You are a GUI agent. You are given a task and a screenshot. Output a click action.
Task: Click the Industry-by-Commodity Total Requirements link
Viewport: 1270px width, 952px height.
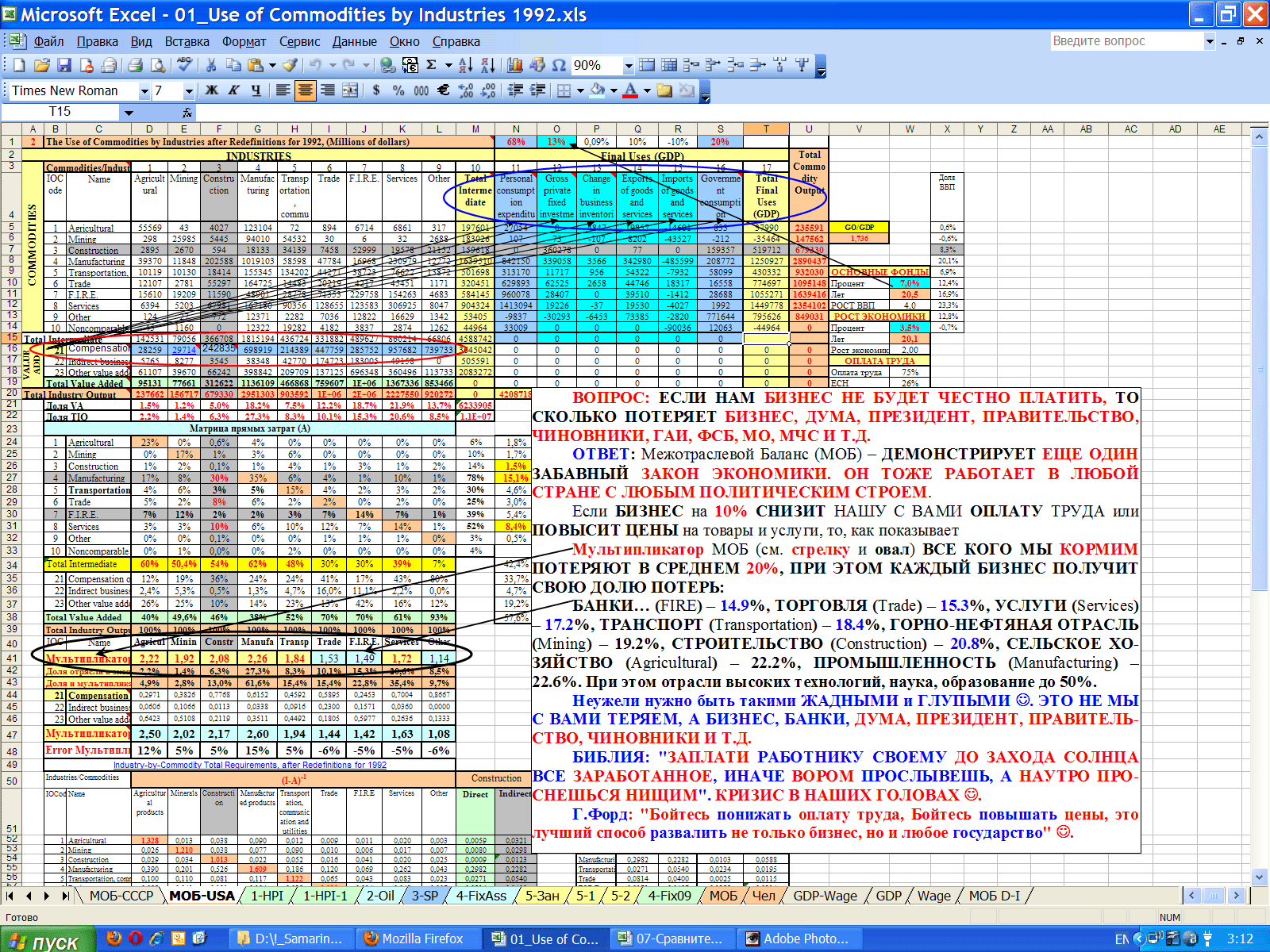[249, 765]
